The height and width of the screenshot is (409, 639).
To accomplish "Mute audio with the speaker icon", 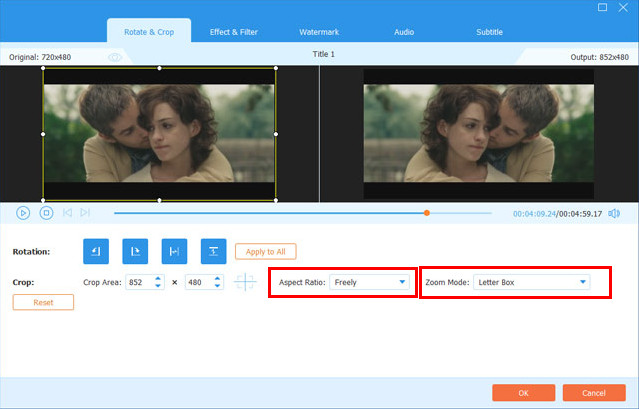I will [614, 213].
